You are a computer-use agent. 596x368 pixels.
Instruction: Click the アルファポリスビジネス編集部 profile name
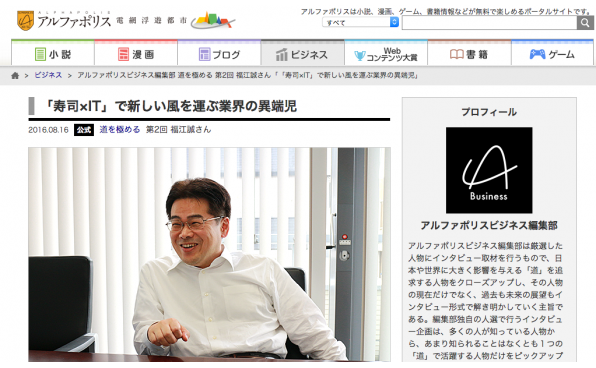(x=489, y=225)
